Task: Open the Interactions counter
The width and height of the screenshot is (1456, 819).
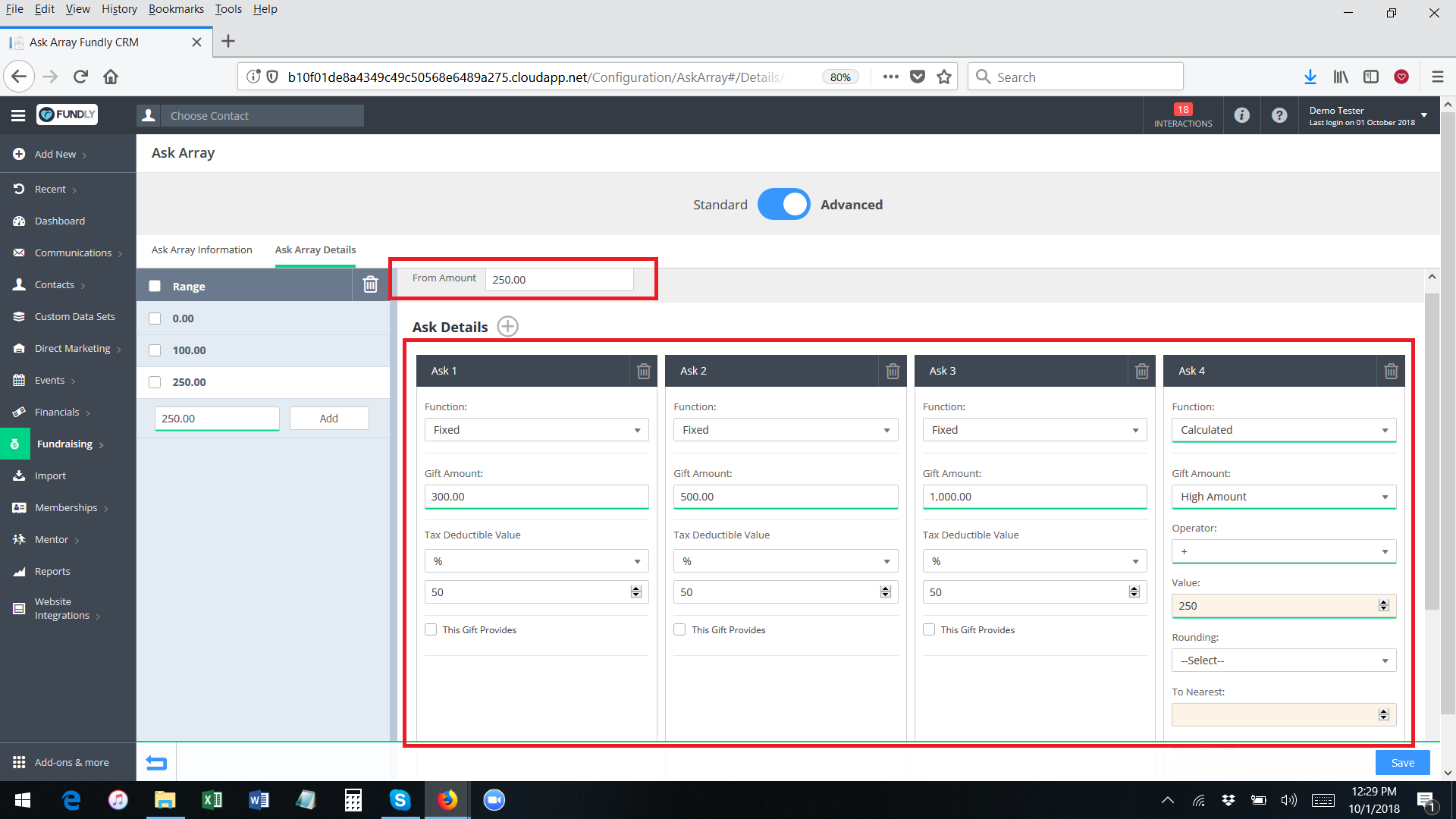Action: click(1183, 115)
